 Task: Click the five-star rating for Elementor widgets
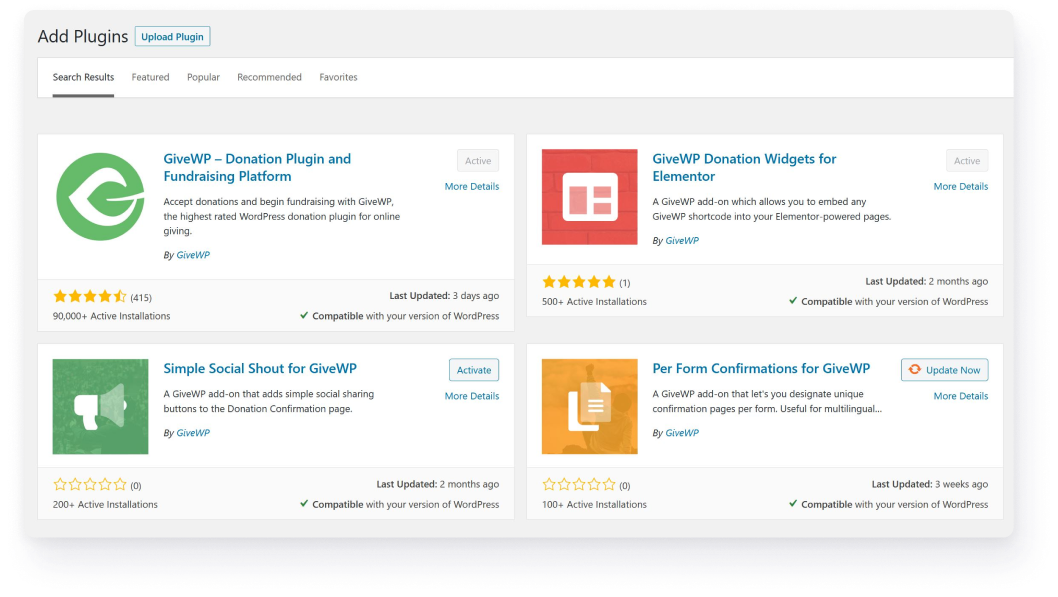579,282
